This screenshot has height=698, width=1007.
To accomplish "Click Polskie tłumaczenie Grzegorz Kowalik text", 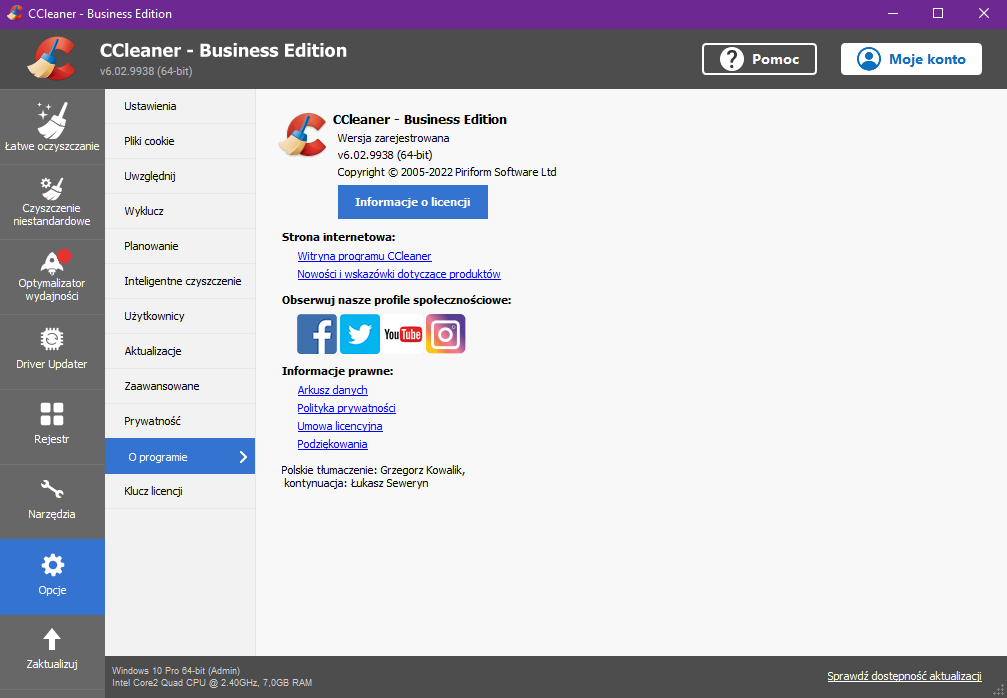I will 373,470.
